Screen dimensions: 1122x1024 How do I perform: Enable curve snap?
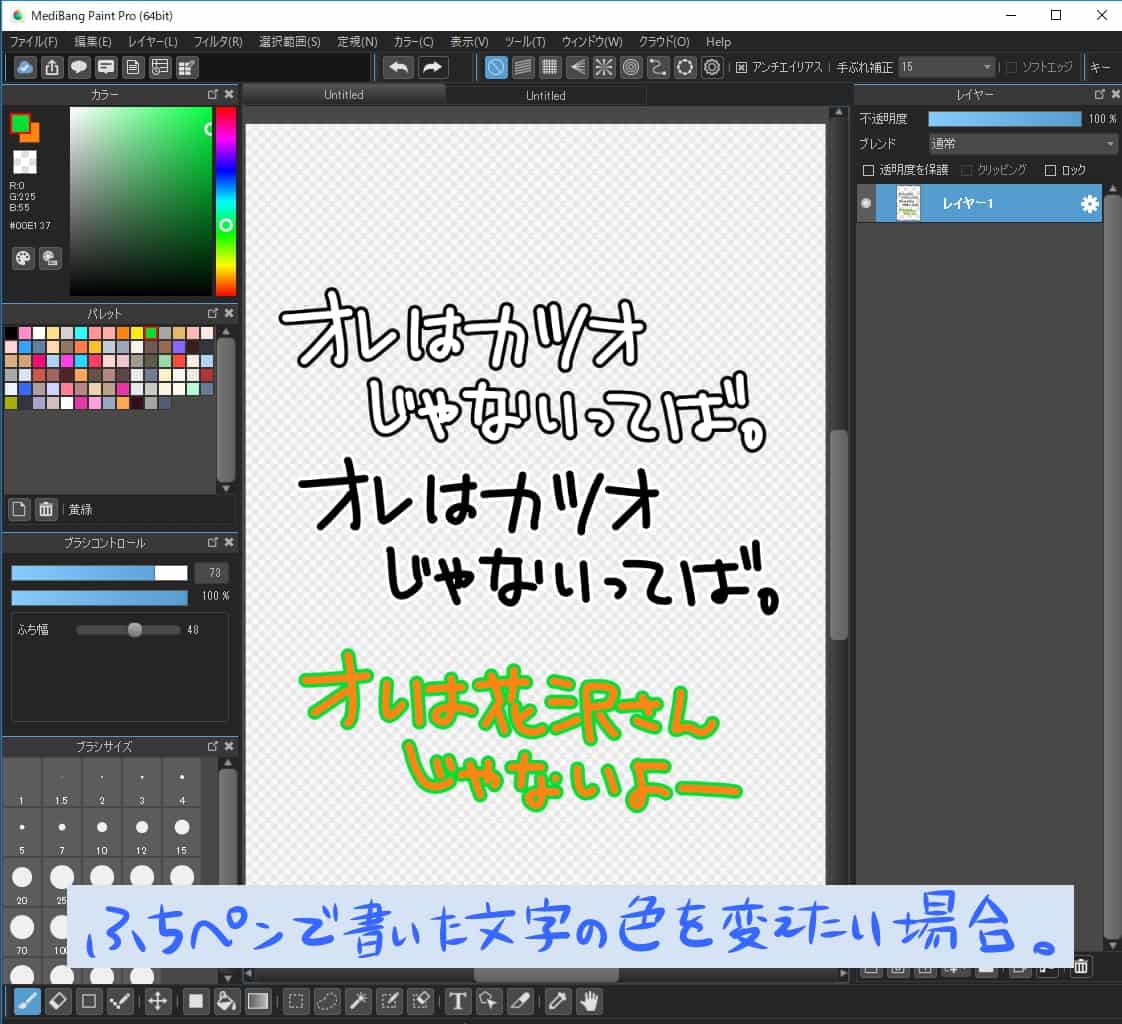[658, 67]
